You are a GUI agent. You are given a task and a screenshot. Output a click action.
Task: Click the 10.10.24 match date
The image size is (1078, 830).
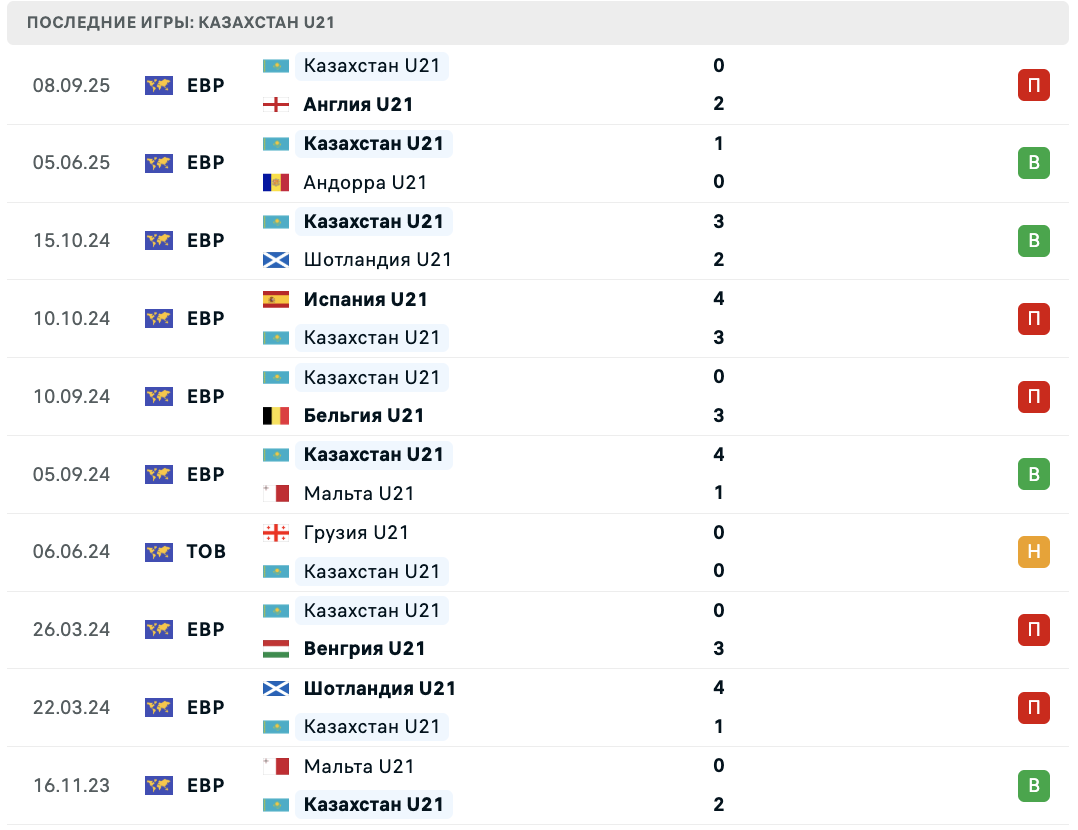click(x=71, y=319)
